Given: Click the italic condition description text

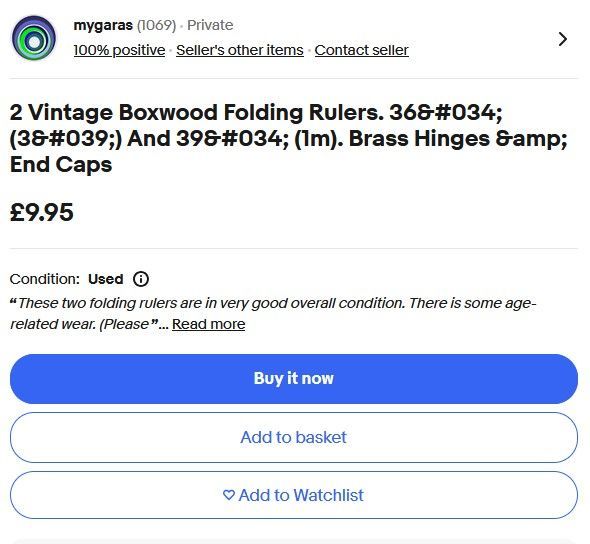Looking at the screenshot, I should click(273, 313).
